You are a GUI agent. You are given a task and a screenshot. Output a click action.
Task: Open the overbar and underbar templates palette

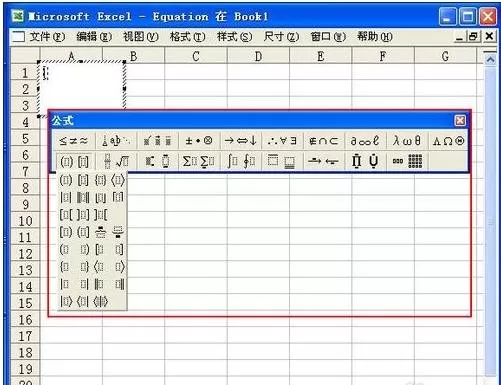282,162
